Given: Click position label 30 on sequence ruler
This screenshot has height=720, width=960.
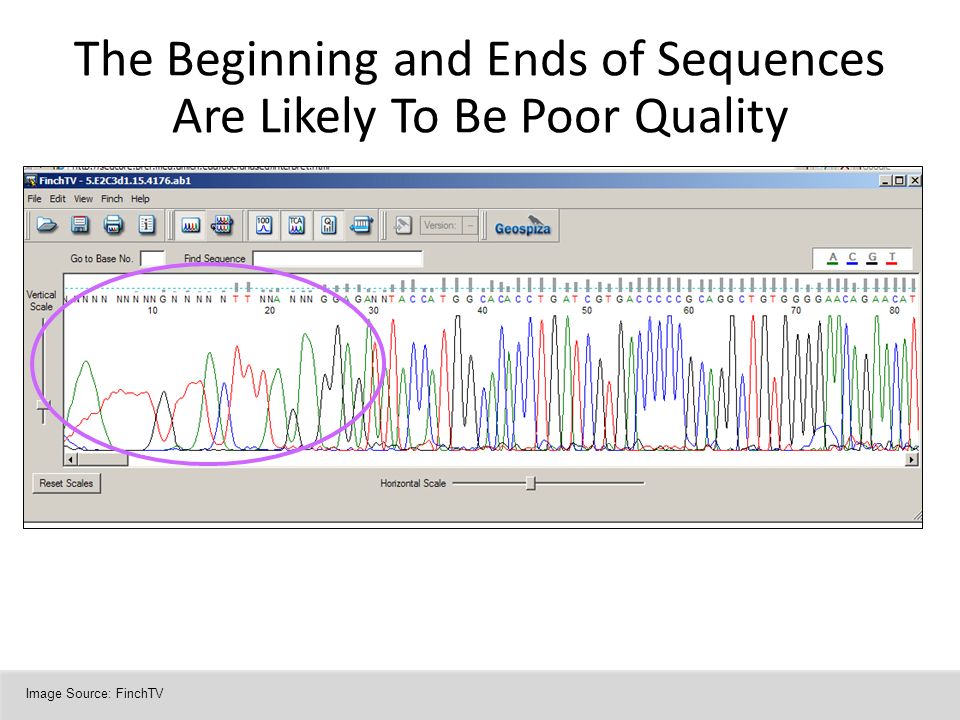Looking at the screenshot, I should click(373, 310).
